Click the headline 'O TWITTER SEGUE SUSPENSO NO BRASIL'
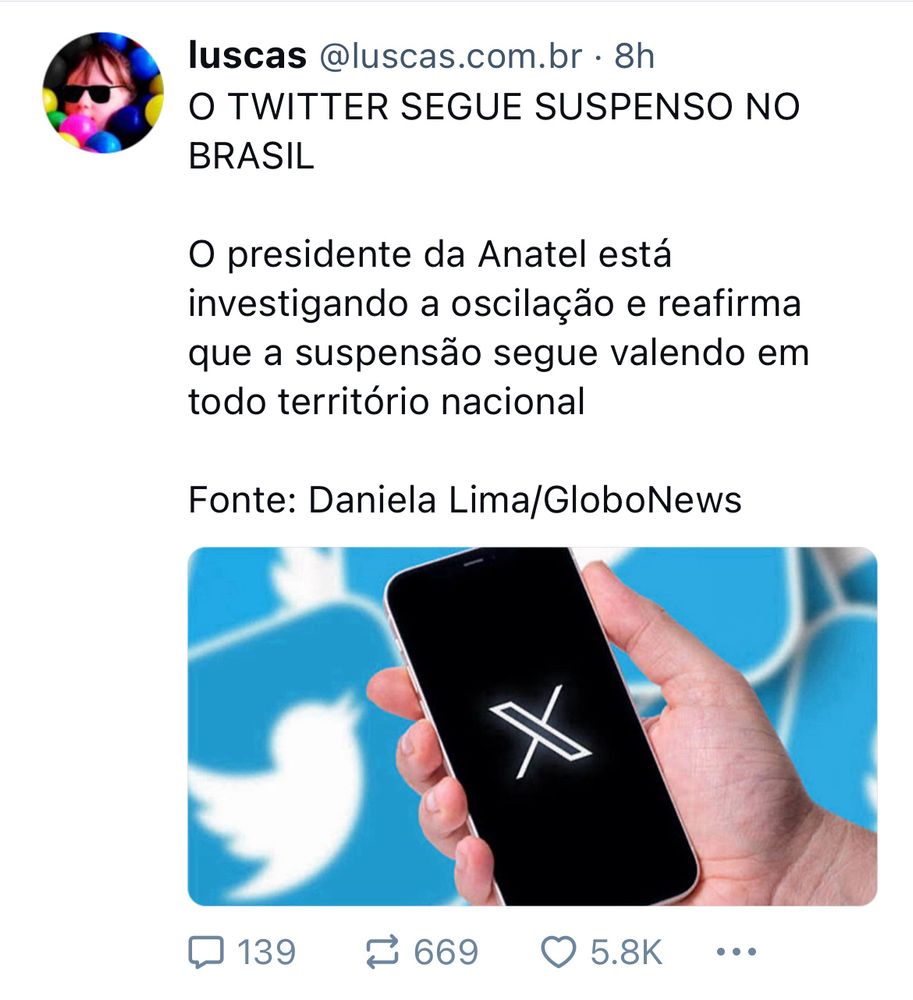Image resolution: width=913 pixels, height=1000 pixels. click(493, 131)
